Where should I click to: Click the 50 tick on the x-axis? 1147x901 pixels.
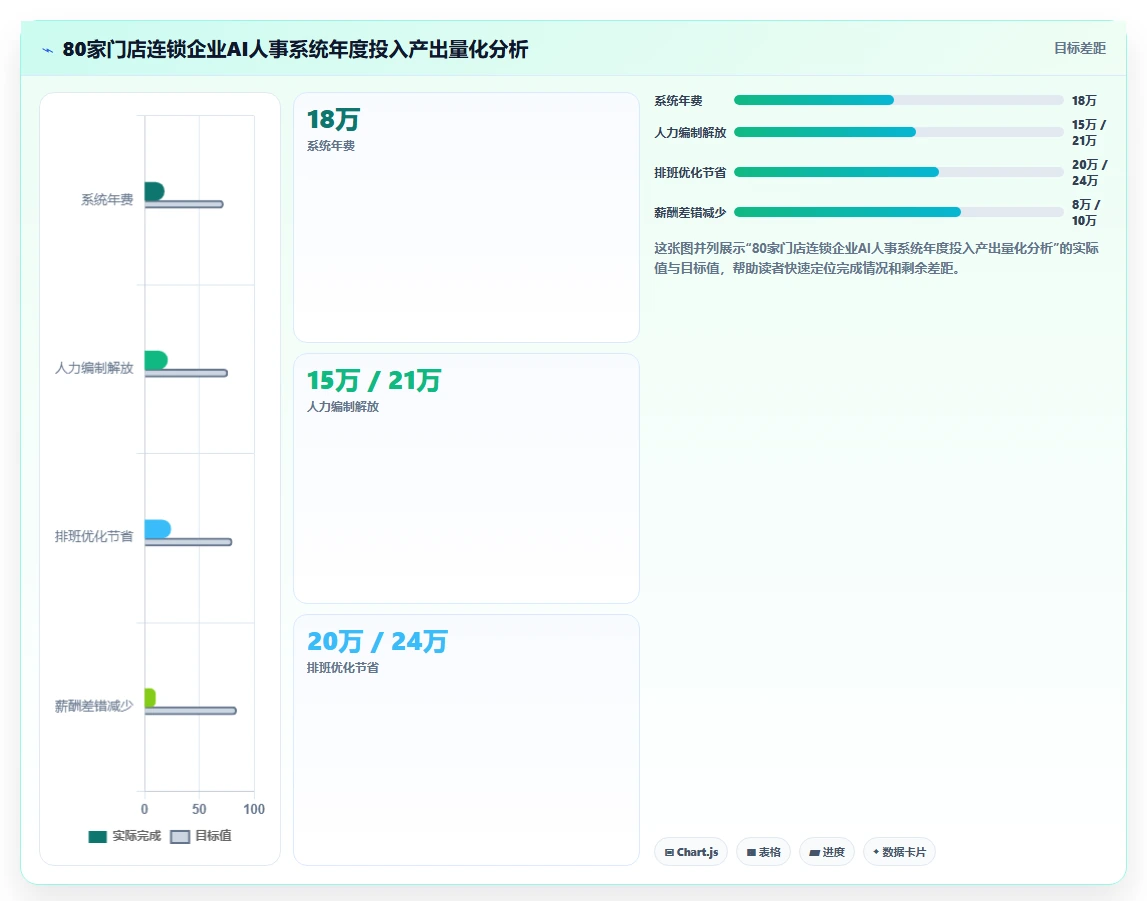coord(199,810)
